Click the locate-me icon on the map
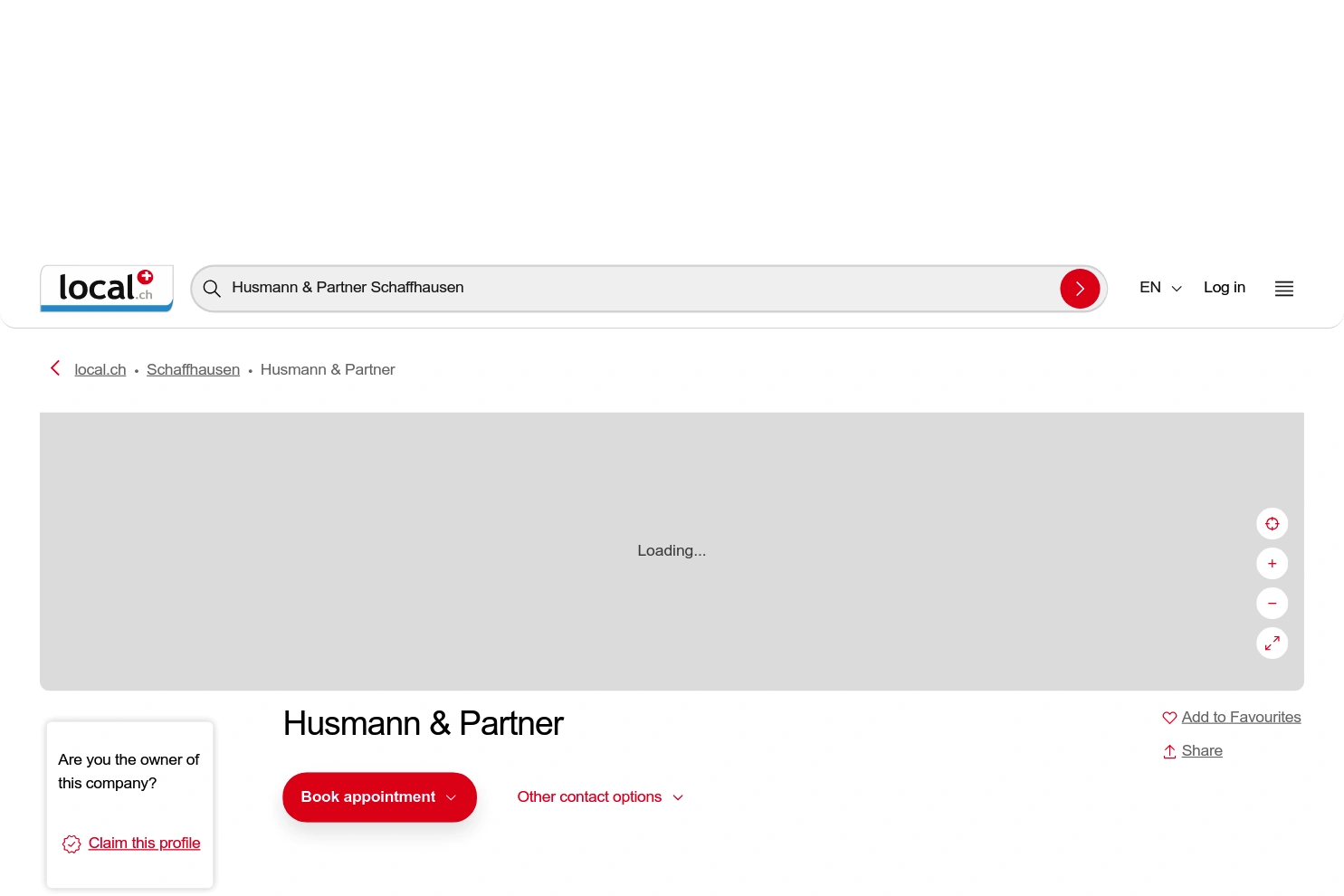The width and height of the screenshot is (1344, 896). coord(1272,523)
